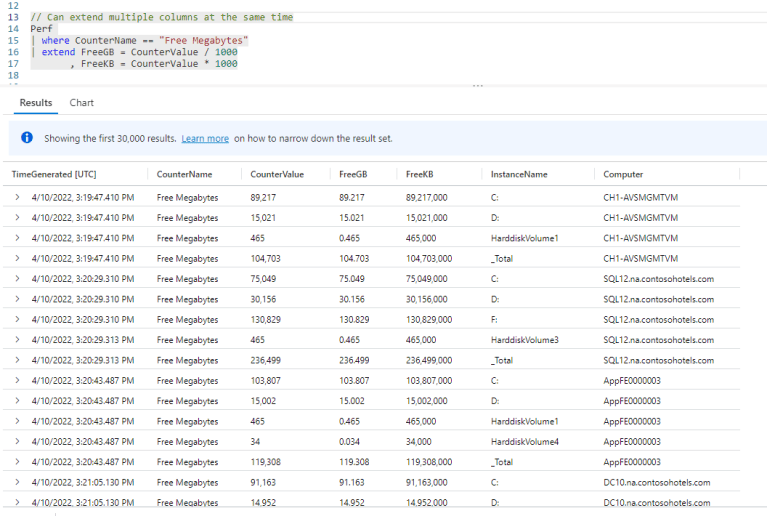Viewport: 767px width, 516px height.
Task: Sort by FreeKB column header
Action: 419,174
